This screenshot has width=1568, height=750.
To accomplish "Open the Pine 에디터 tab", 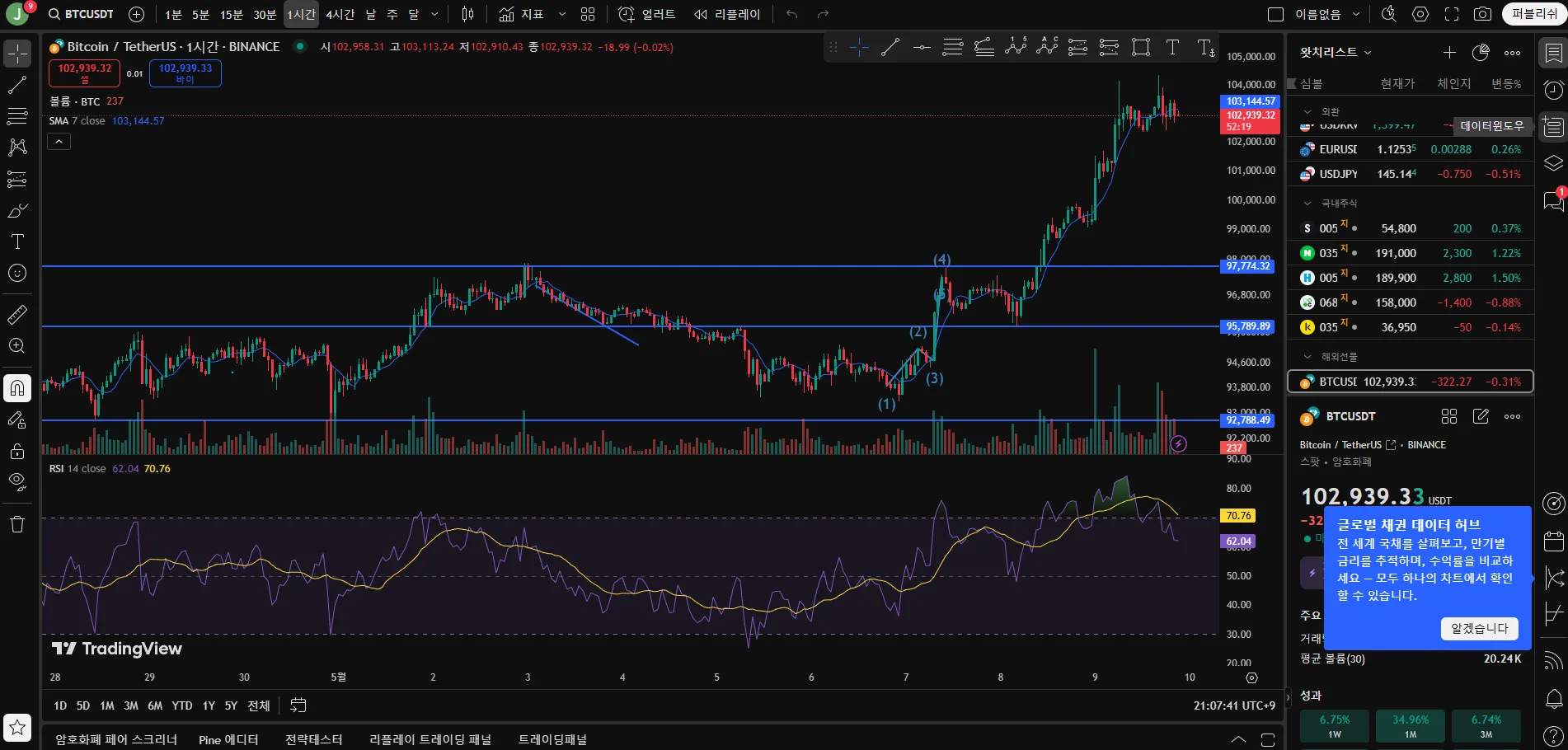I will 228,739.
